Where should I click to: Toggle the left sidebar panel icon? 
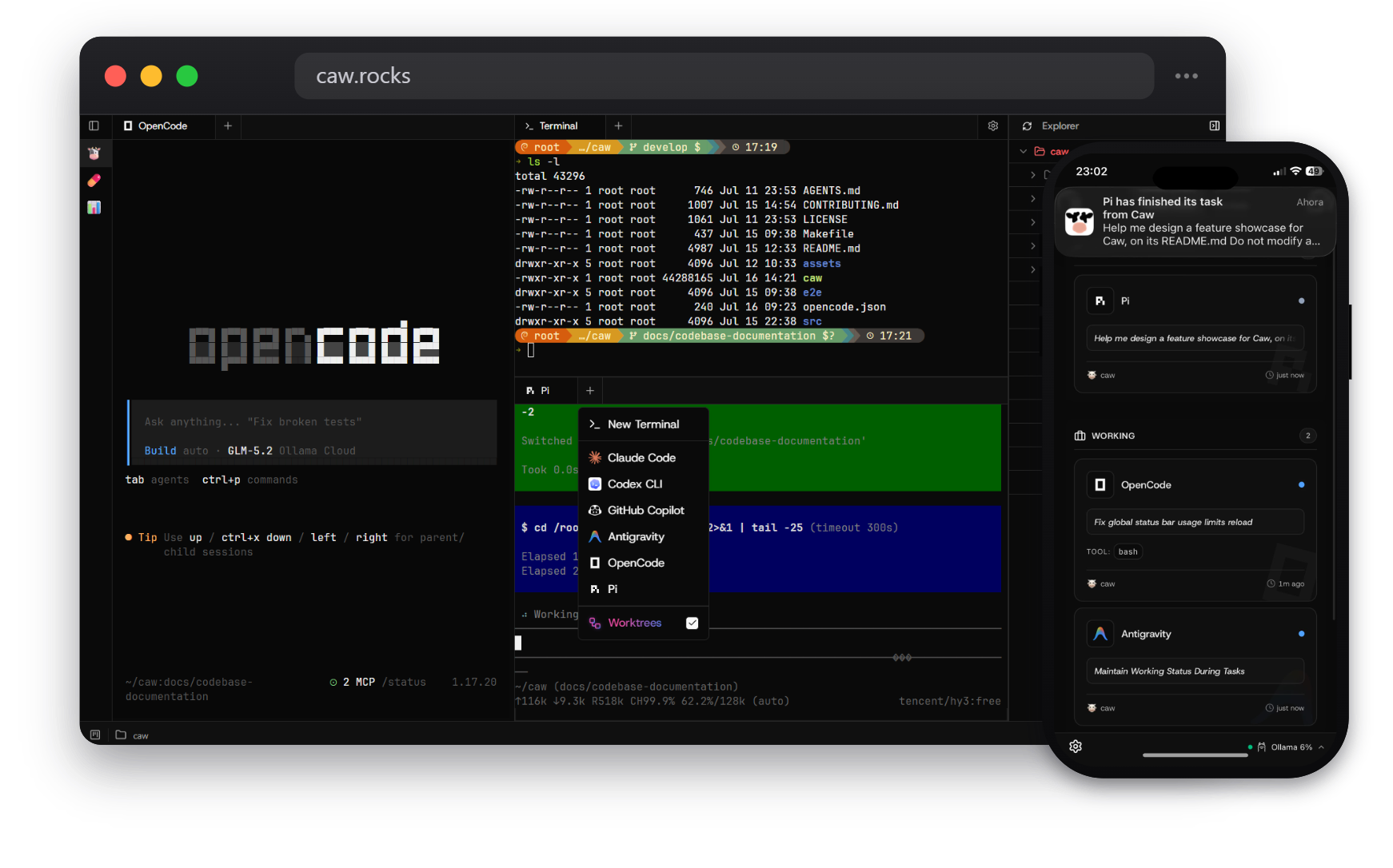(x=94, y=125)
